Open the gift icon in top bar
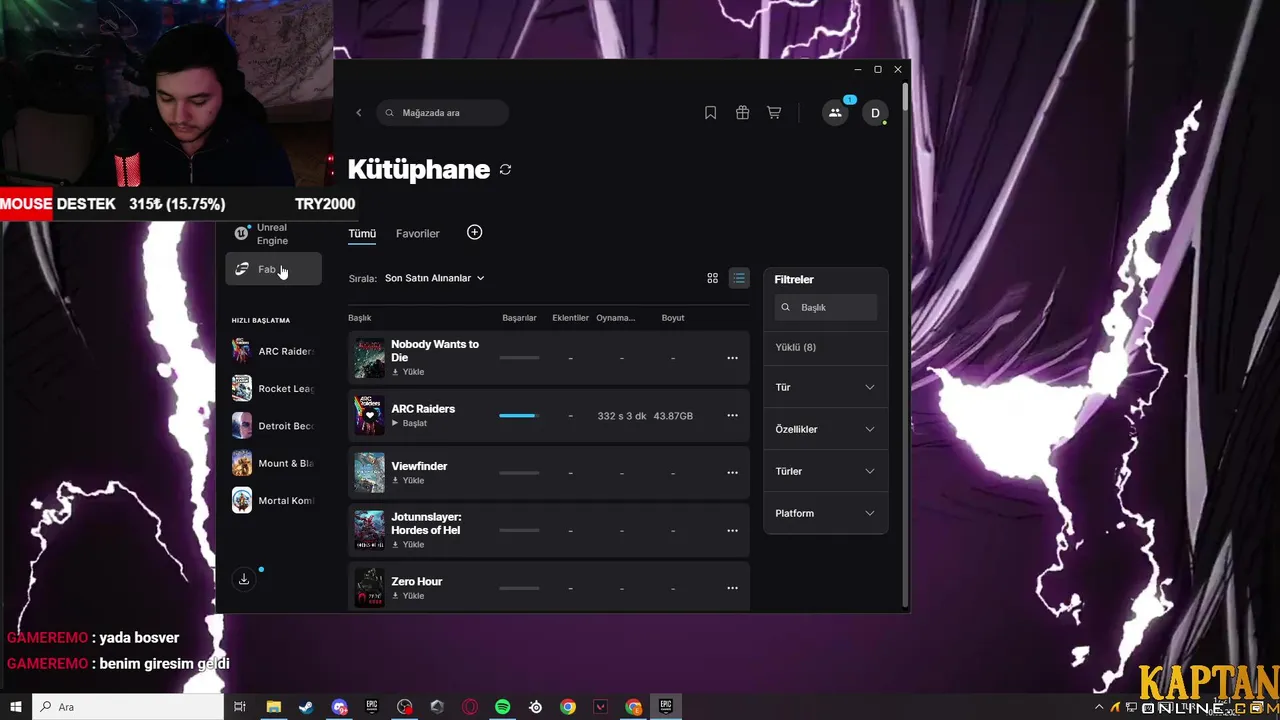Viewport: 1280px width, 720px height. click(742, 113)
